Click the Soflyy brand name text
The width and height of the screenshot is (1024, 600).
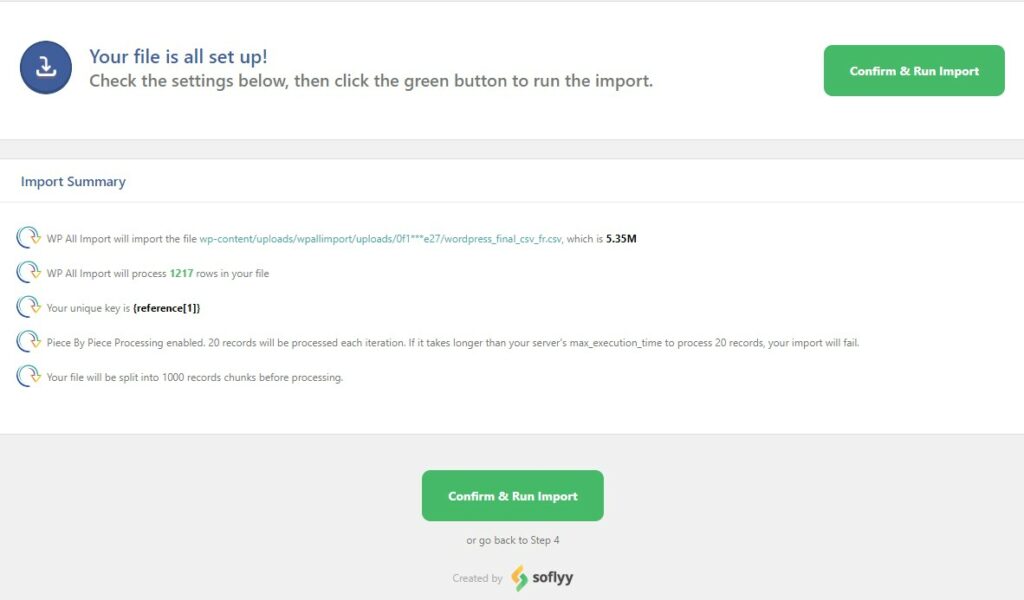552,577
